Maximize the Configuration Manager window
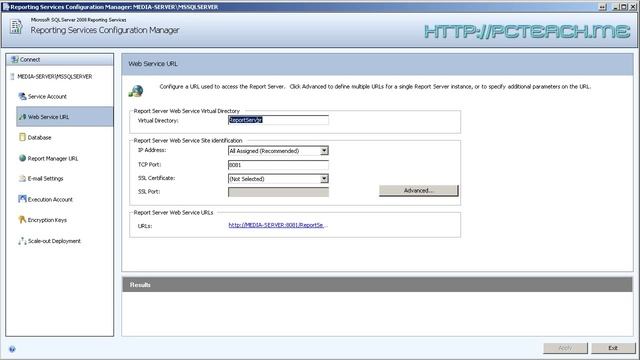Image resolution: width=640 pixels, height=360 pixels. click(624, 7)
